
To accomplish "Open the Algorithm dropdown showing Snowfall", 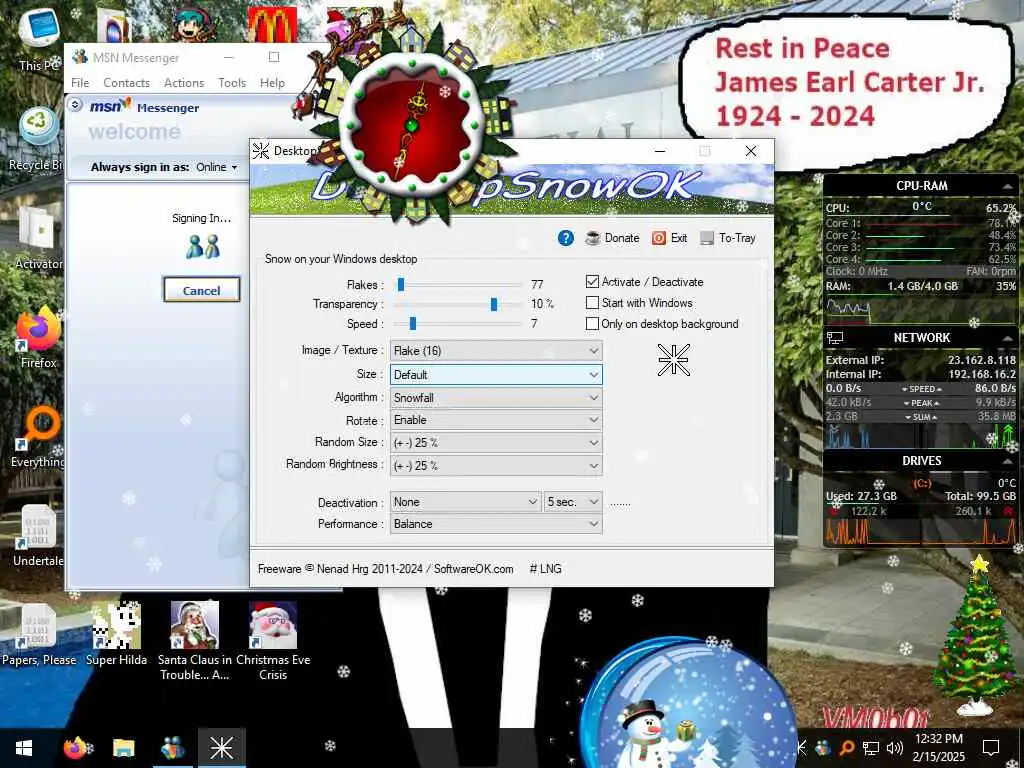I will click(x=496, y=398).
